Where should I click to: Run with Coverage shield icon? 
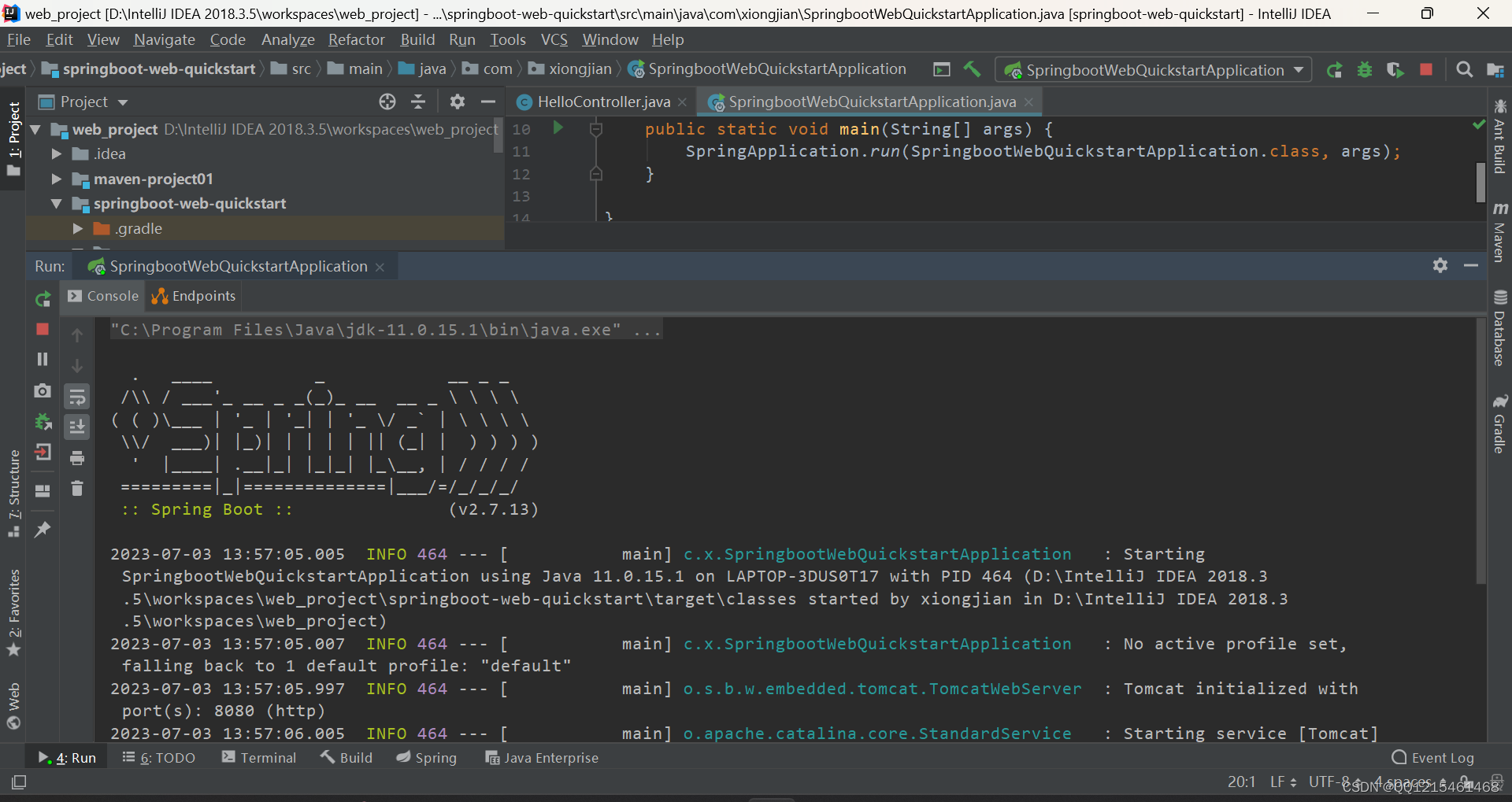coord(1395,70)
